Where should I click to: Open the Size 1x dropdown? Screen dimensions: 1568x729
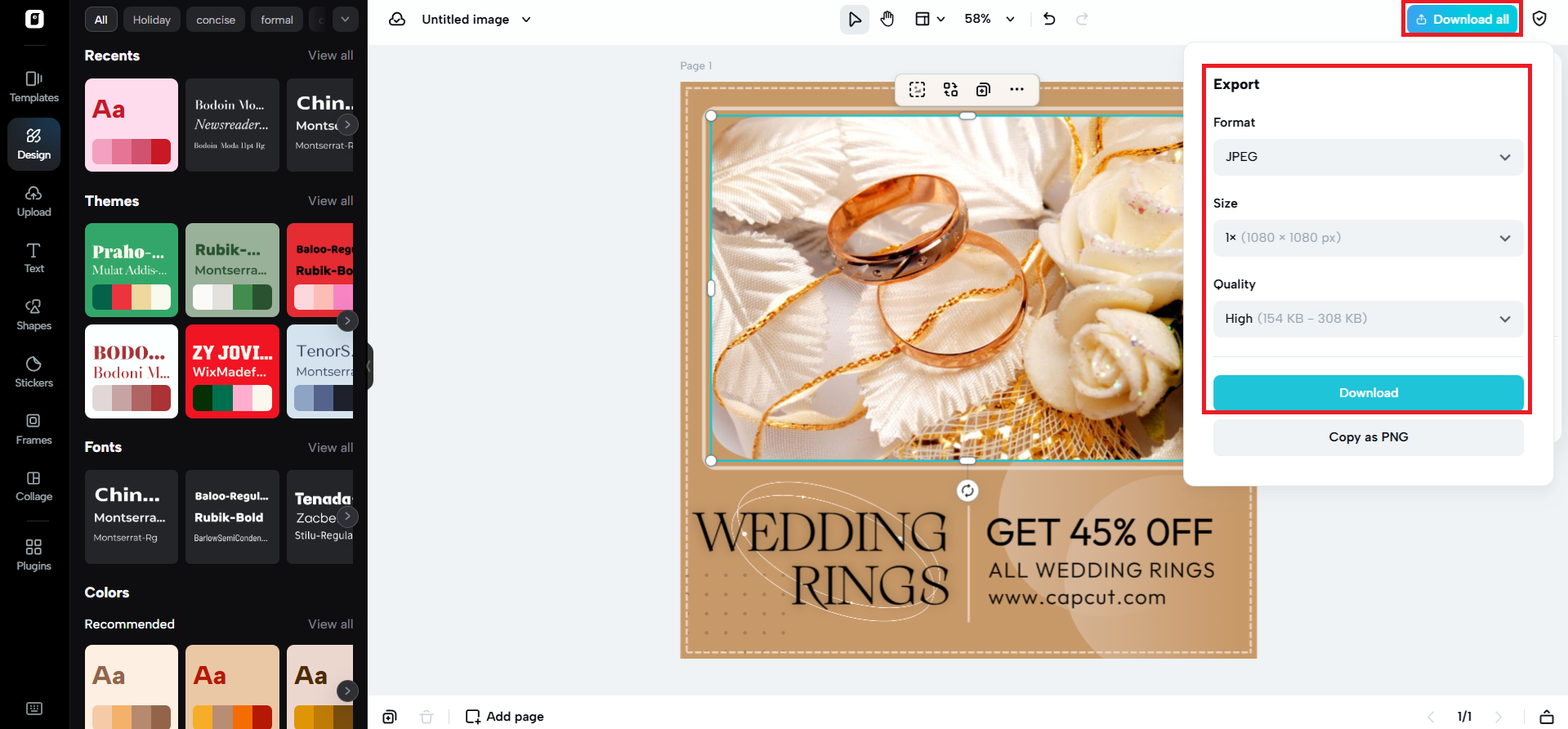click(1368, 238)
